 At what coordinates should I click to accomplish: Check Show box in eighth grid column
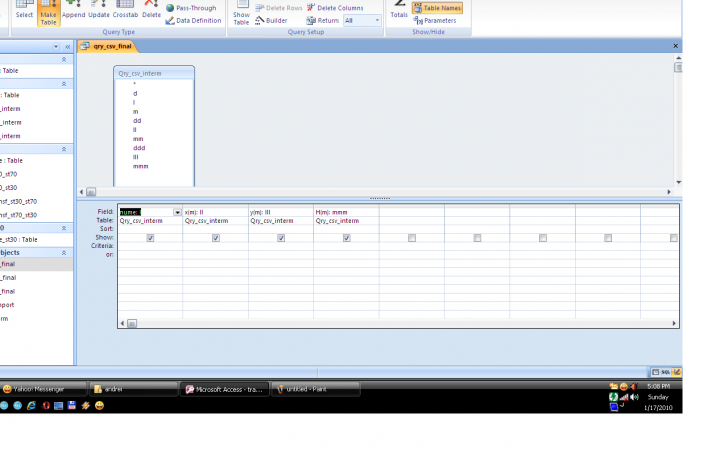(x=608, y=238)
